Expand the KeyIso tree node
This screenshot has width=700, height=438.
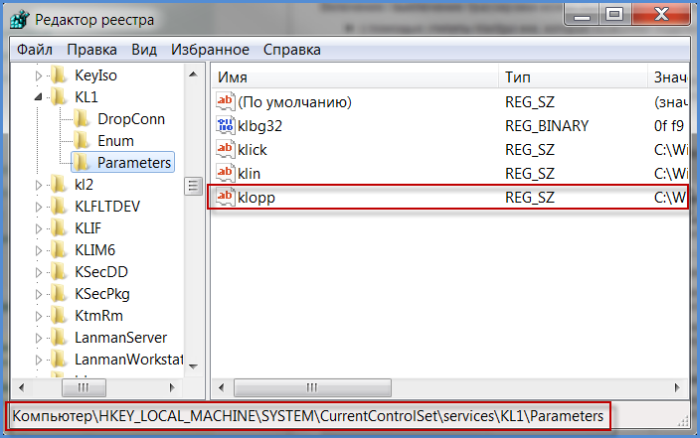[x=39, y=75]
